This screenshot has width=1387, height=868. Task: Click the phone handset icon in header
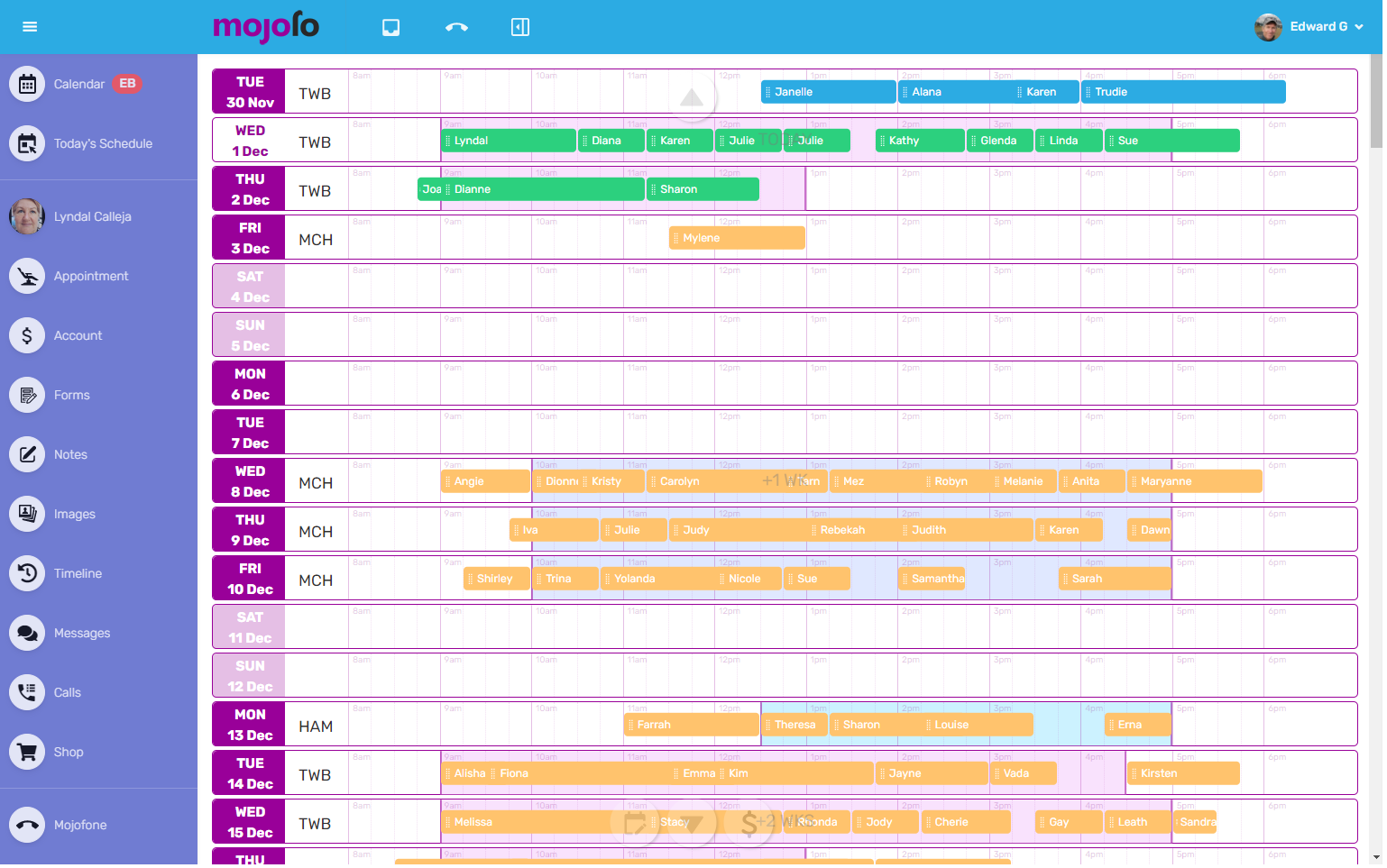[x=456, y=27]
